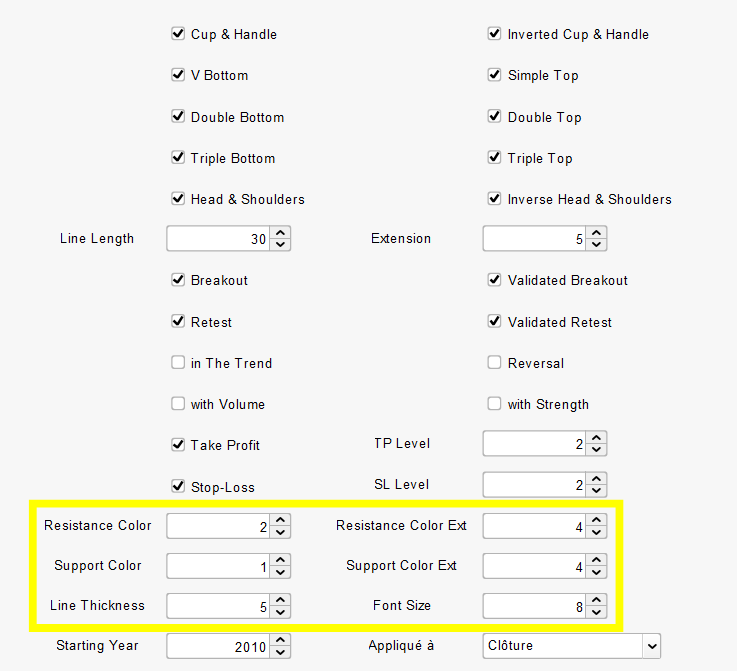Disable Inverse Head & Shoulders pattern
Image resolution: width=737 pixels, height=671 pixels.
pyautogui.click(x=494, y=198)
